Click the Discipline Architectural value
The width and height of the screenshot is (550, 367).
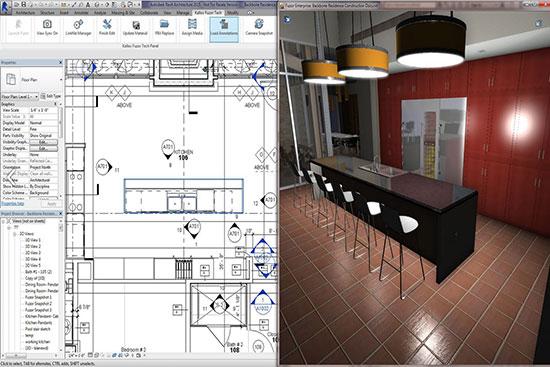pos(43,180)
